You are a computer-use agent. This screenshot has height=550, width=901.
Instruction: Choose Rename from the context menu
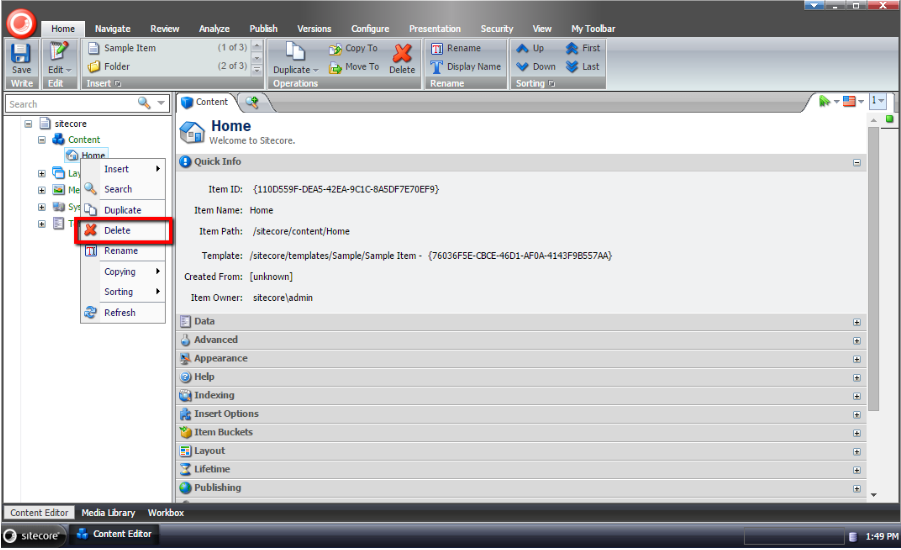123,251
